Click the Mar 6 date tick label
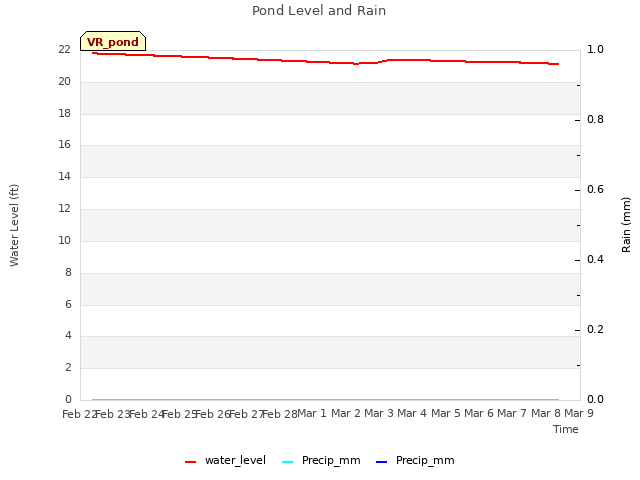640x480 pixels. point(479,413)
